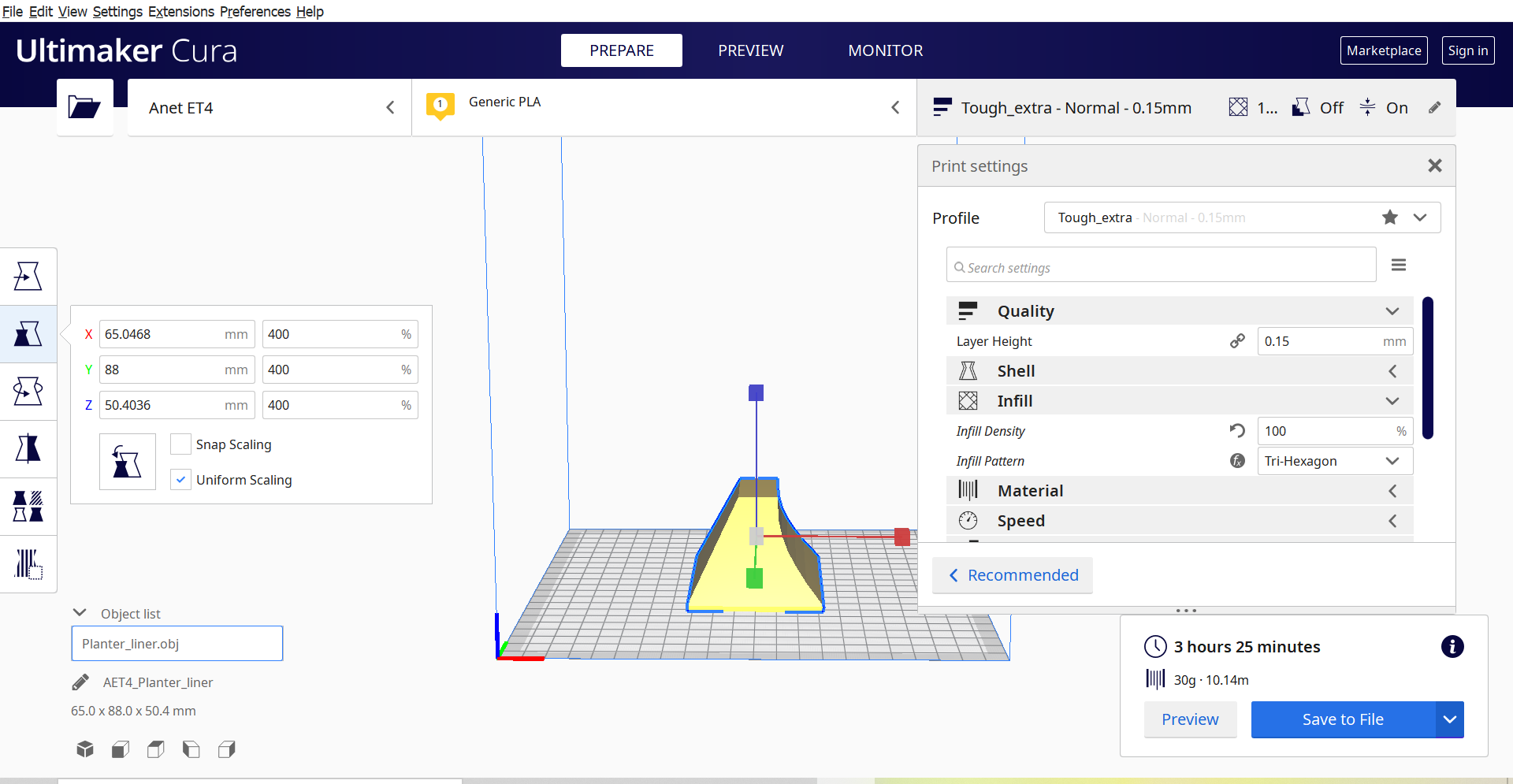This screenshot has height=784, width=1513.
Task: Expand the Material settings section
Action: [x=1180, y=491]
